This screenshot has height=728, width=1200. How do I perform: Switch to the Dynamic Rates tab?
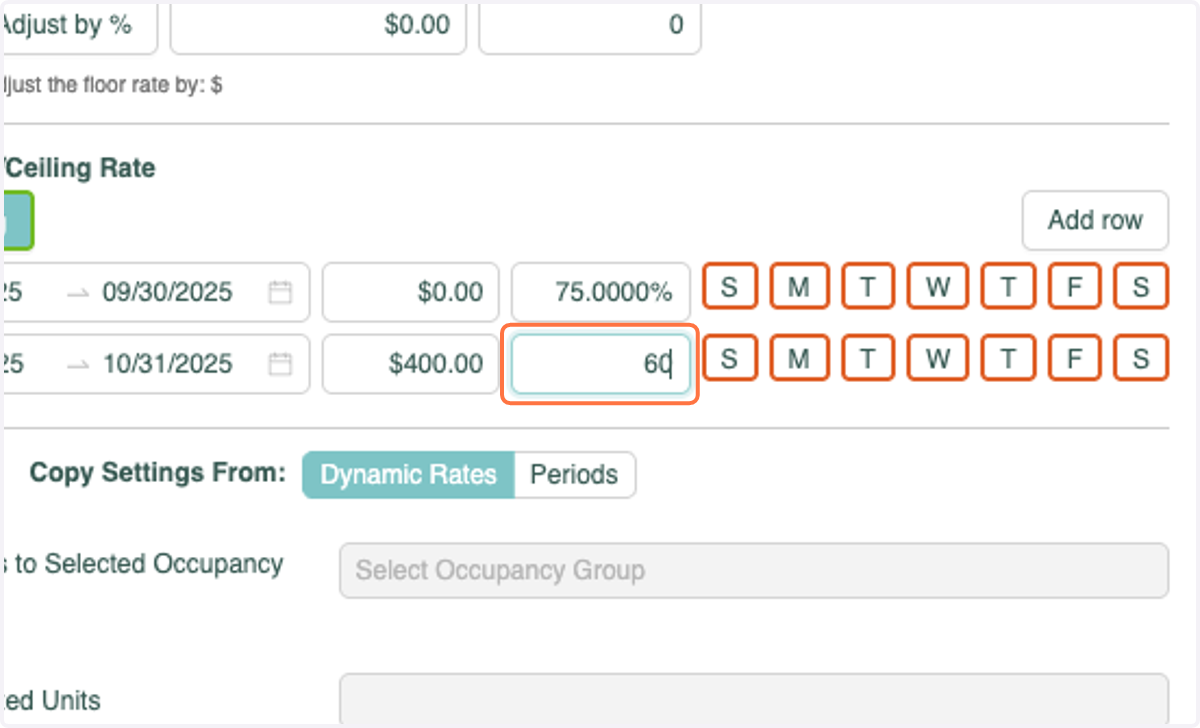point(408,474)
